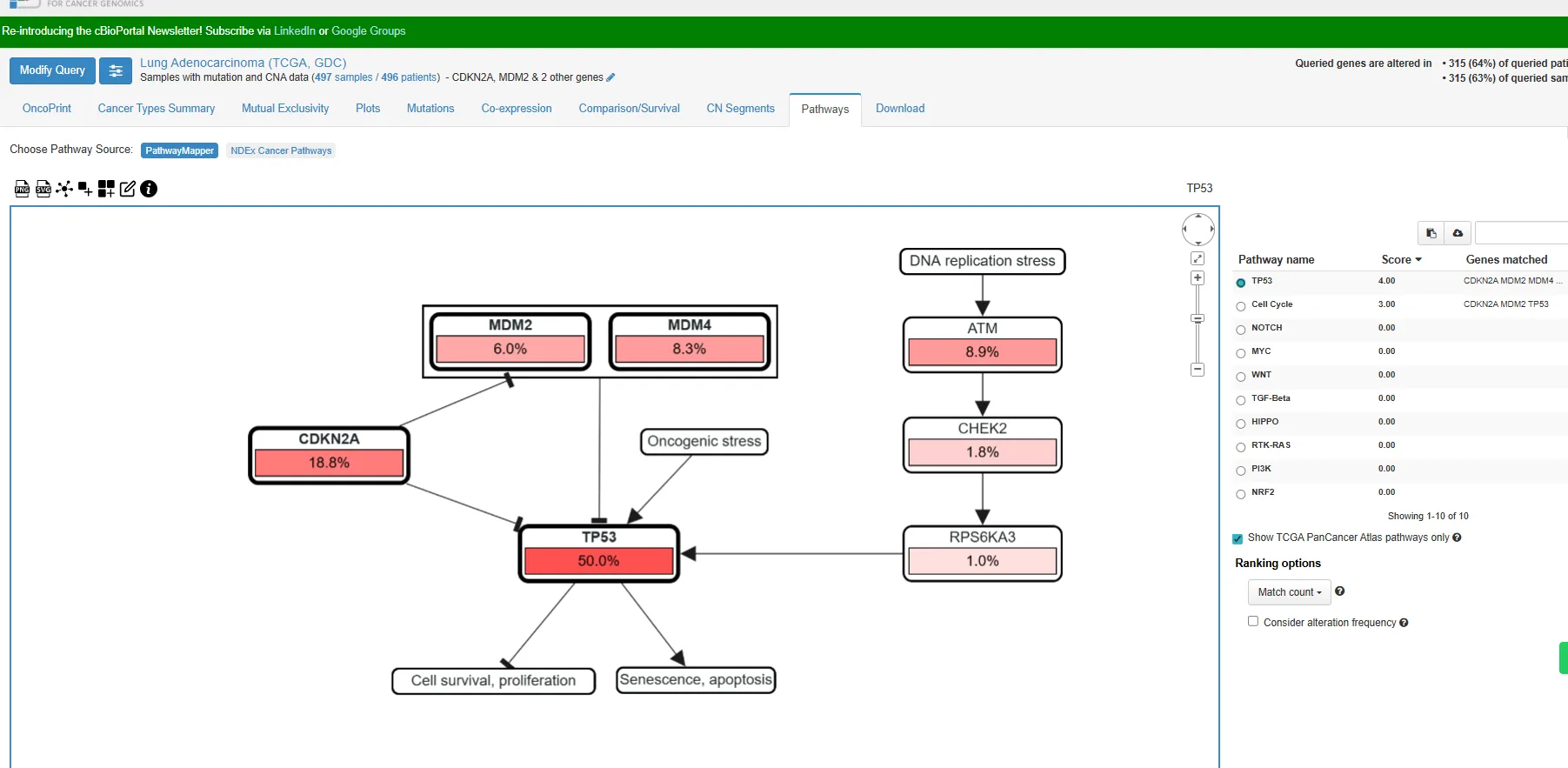Download pathway table via cloud icon

pos(1458,233)
